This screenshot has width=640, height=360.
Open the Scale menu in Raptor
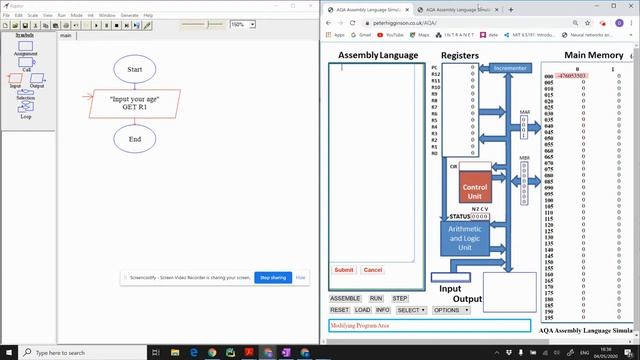tap(33, 15)
